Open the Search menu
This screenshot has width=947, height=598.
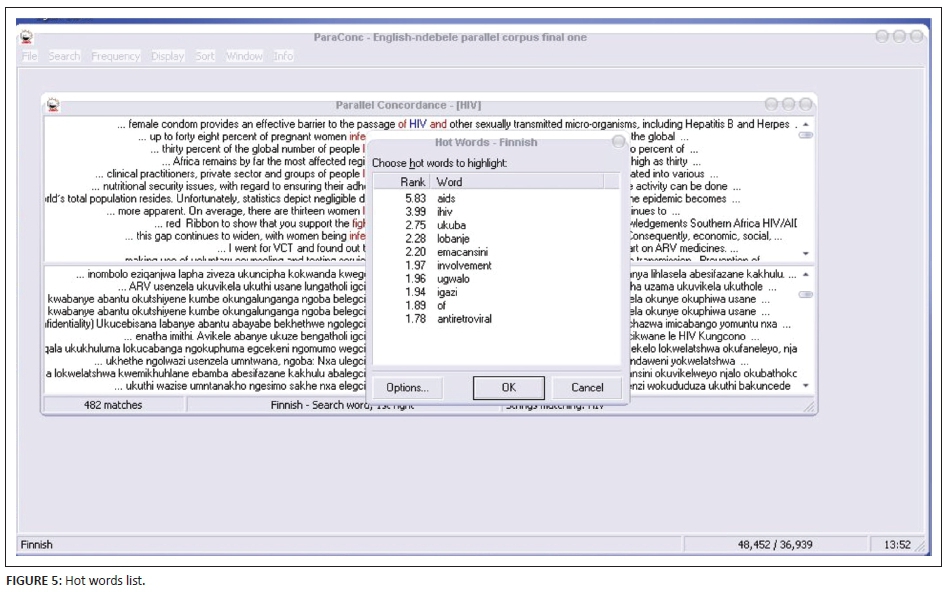[64, 56]
